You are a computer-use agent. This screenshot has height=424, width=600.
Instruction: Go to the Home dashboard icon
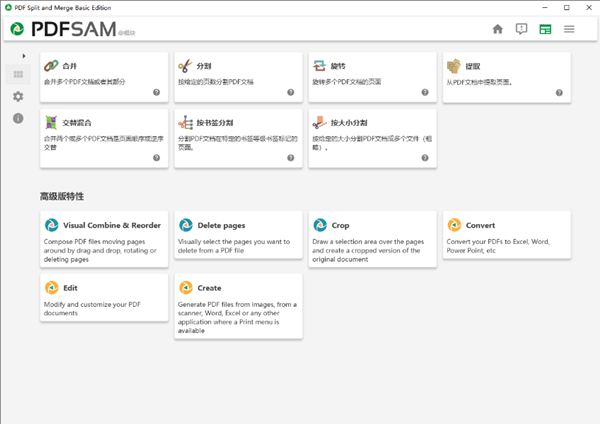(x=497, y=29)
